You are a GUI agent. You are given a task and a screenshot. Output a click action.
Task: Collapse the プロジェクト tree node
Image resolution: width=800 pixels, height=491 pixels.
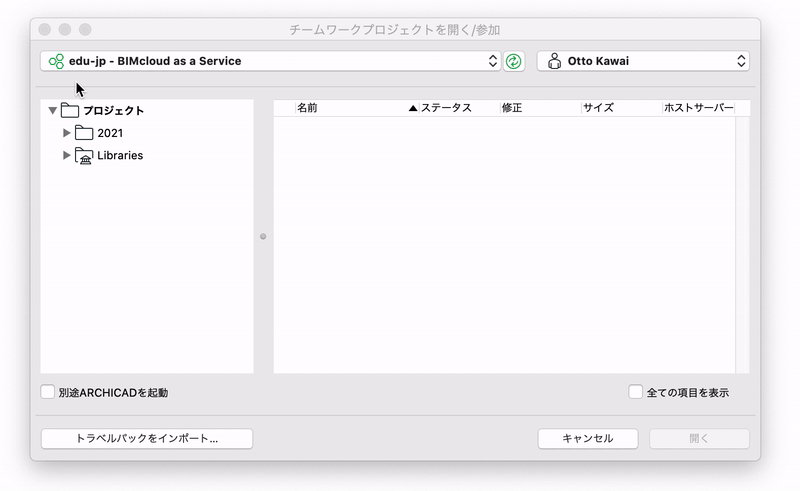pos(52,110)
